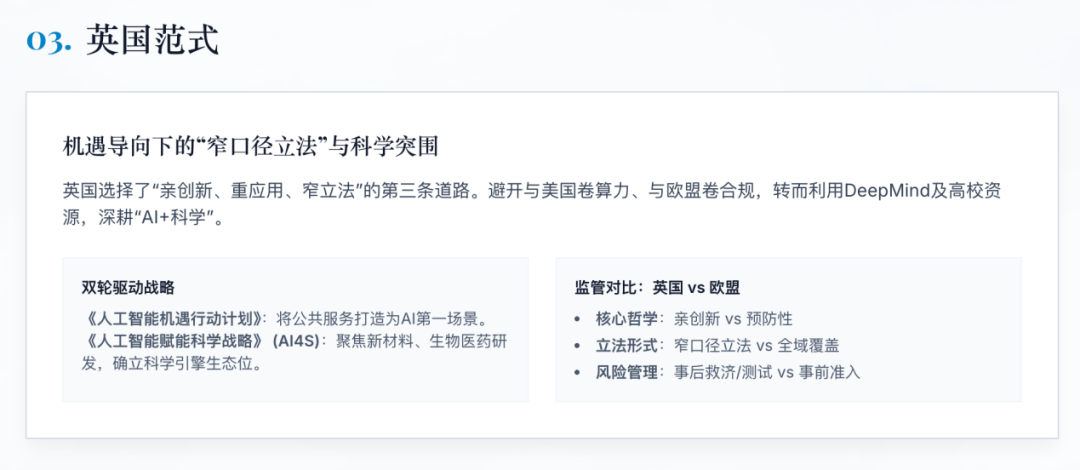This screenshot has width=1080, height=470.
Task: Click the 立法形式 bullet label
Action: tap(627, 345)
